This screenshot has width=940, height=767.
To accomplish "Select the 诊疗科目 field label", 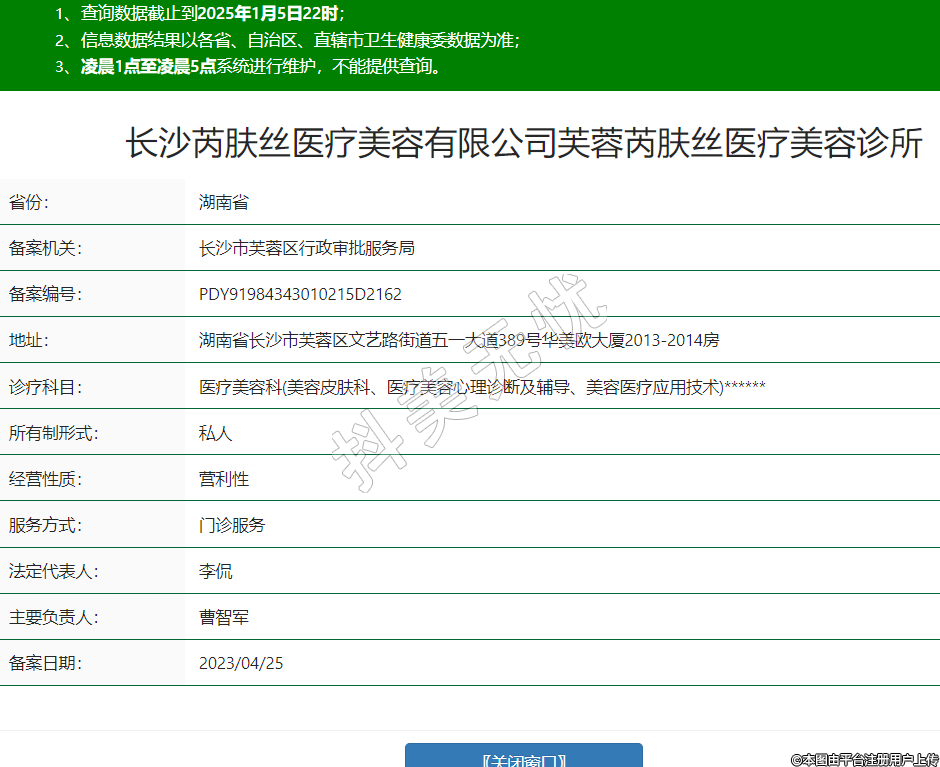I will (45, 387).
